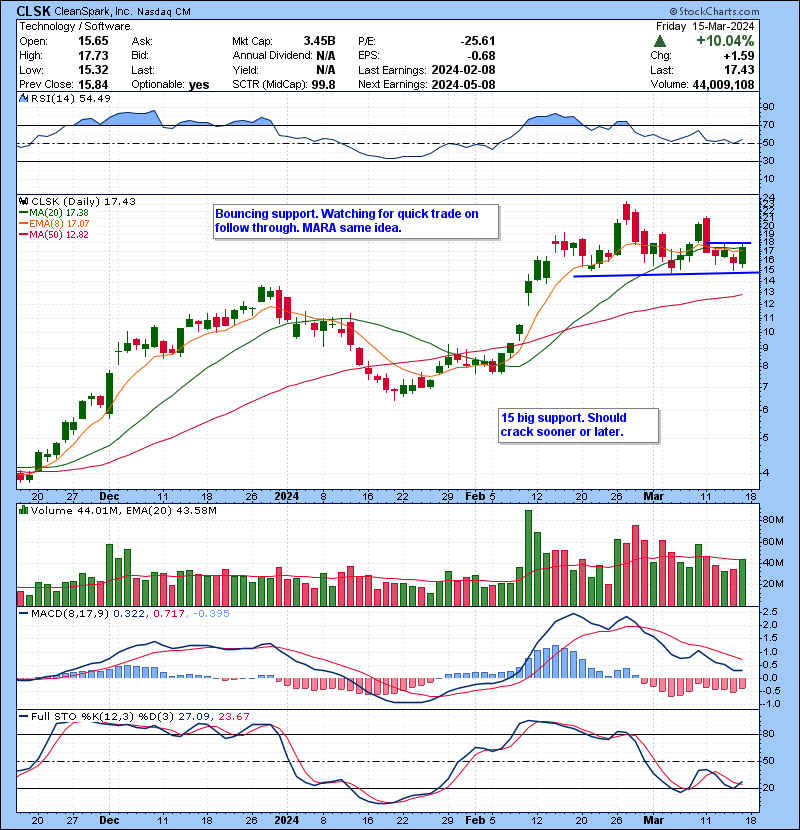Click the Technology / Software sector text
Image resolution: width=800 pixels, height=830 pixels.
coord(75,26)
